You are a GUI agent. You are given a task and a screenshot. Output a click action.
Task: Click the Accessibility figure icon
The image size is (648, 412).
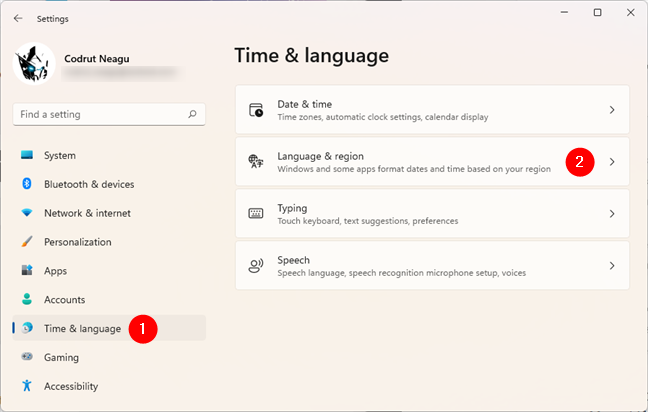(27, 386)
